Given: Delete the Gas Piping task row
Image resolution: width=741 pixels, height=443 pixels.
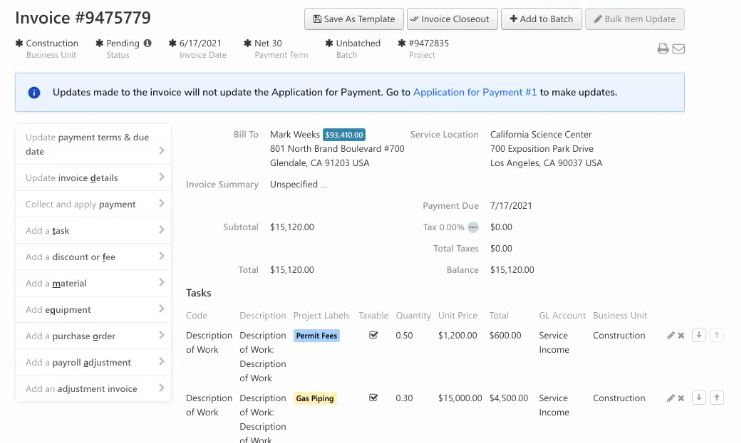Looking at the screenshot, I should (x=681, y=398).
